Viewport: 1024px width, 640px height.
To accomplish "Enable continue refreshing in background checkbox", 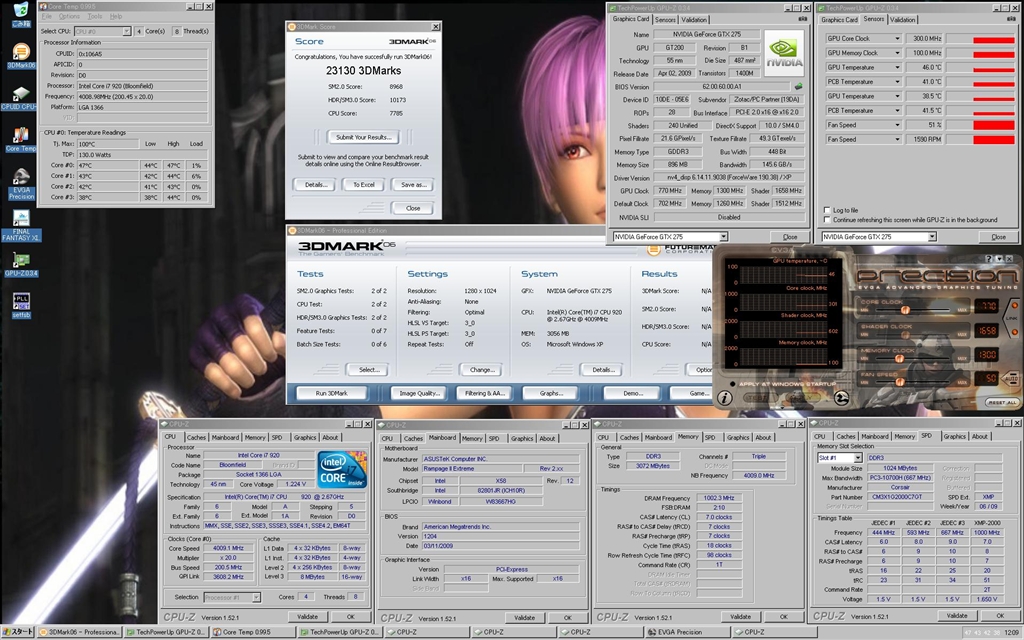I will 825,220.
